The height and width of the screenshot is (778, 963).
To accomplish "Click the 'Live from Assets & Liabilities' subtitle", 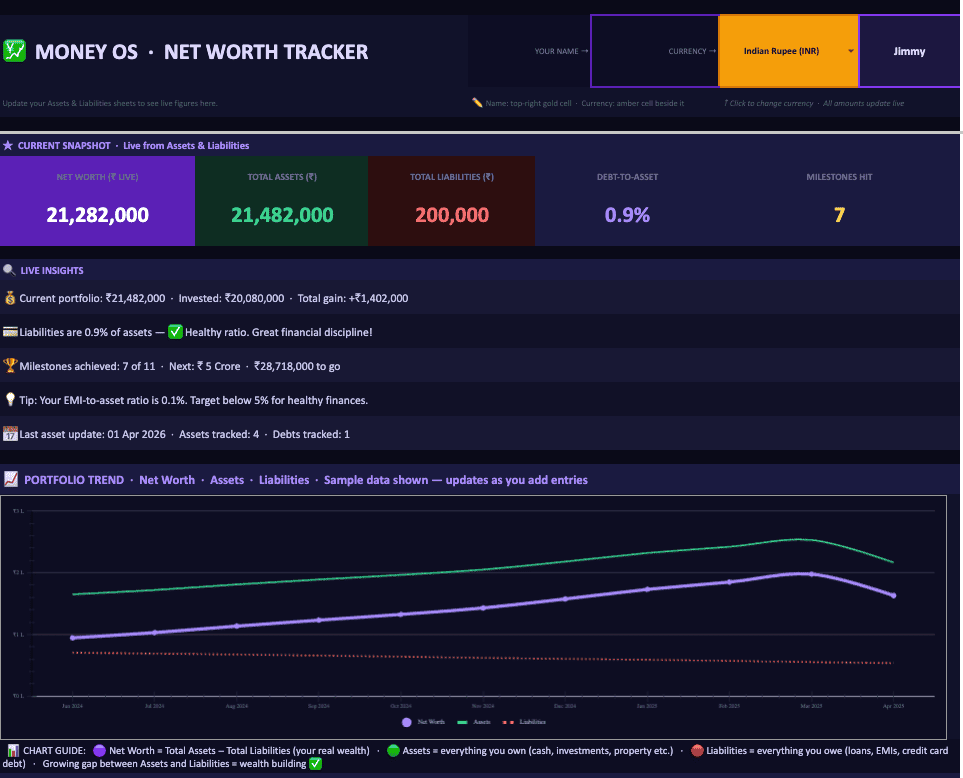I will tap(186, 146).
